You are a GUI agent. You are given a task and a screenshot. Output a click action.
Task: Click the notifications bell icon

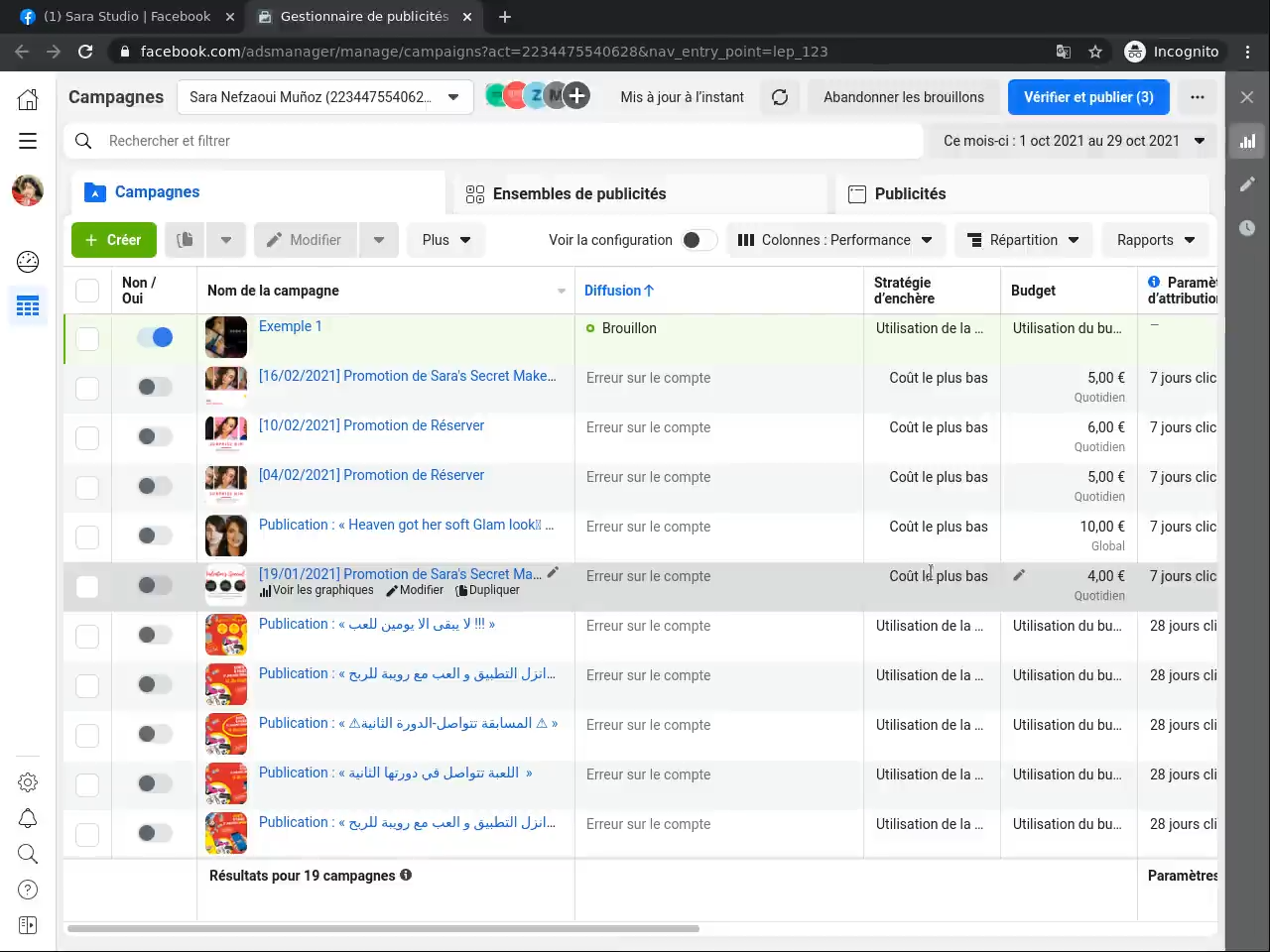(28, 818)
